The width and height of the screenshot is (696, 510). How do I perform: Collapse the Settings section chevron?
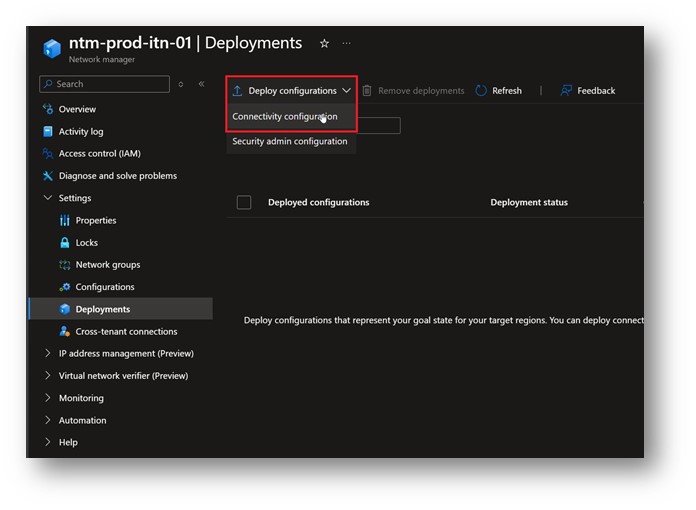pyautogui.click(x=47, y=198)
